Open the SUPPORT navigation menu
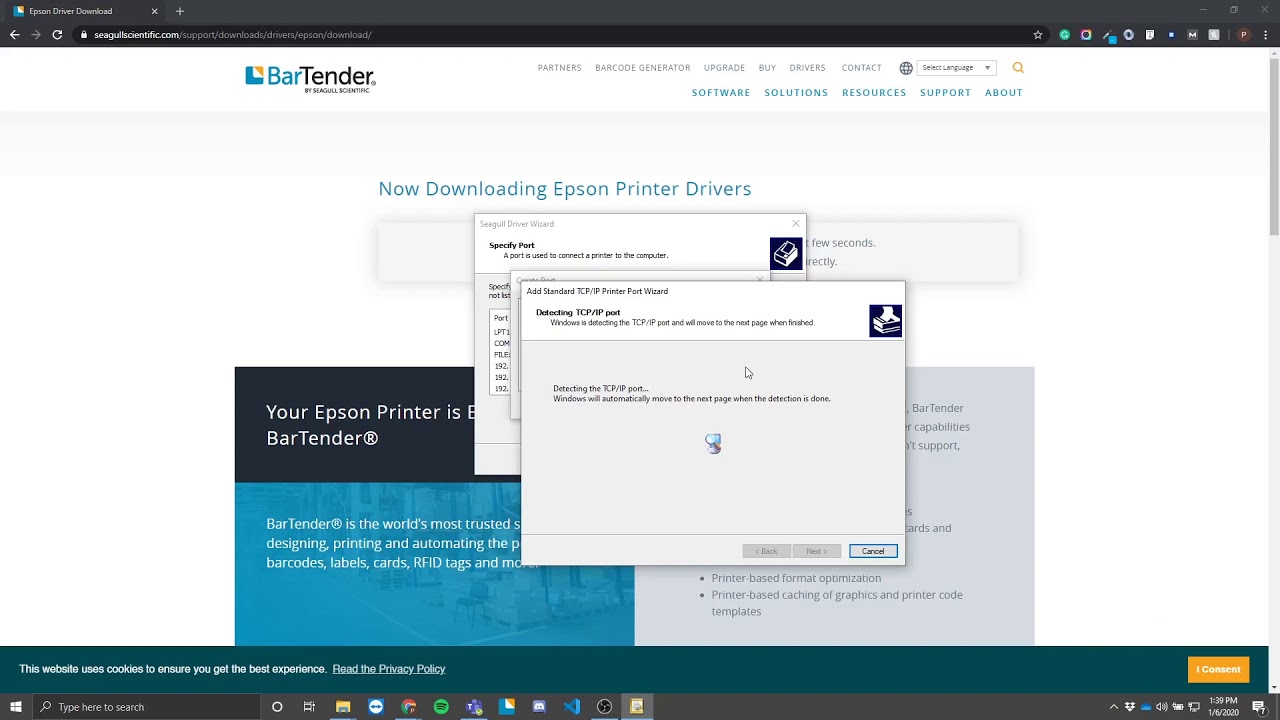Screen dimensions: 1280x720 click(945, 93)
